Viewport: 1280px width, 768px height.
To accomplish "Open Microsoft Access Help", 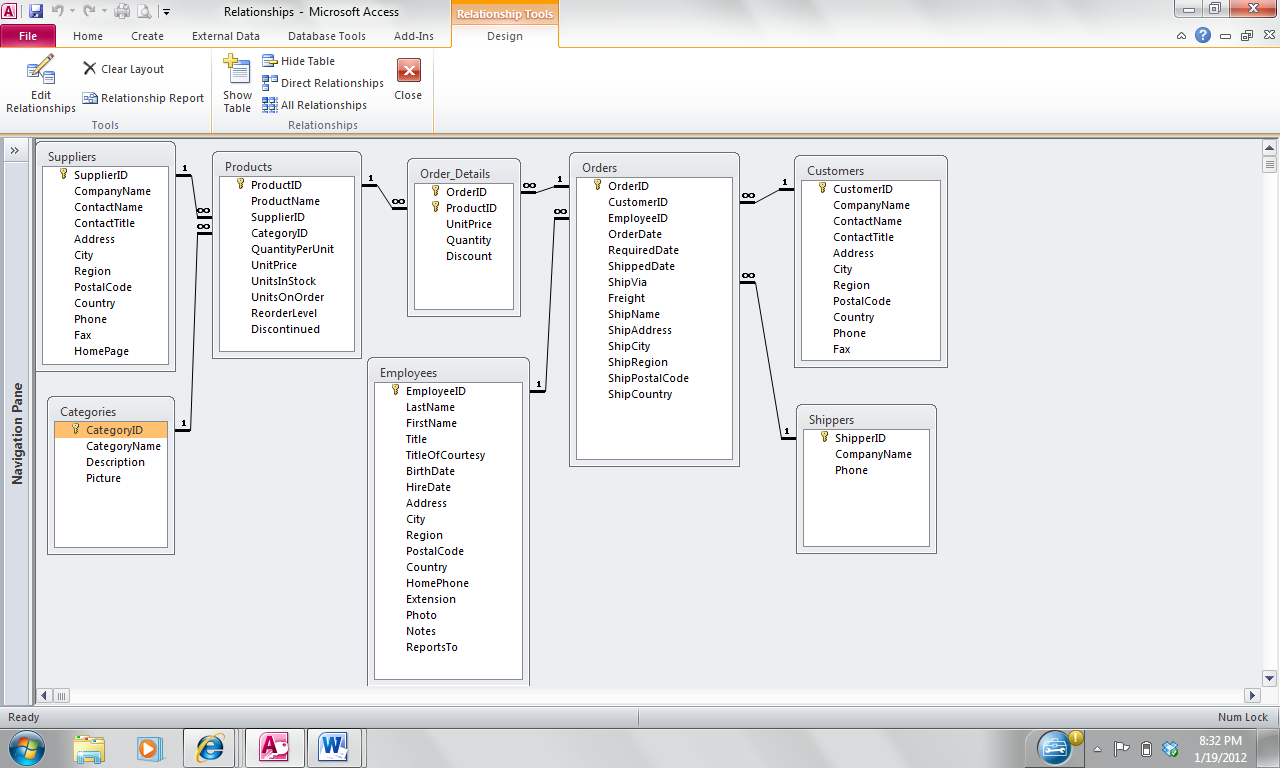I will tap(1203, 35).
